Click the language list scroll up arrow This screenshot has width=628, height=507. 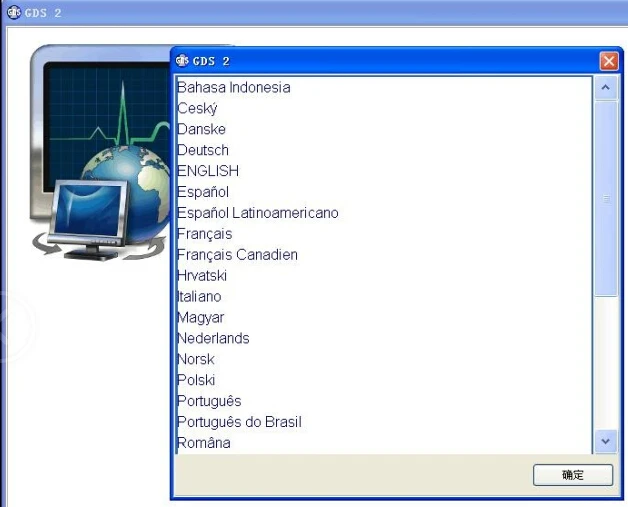point(606,87)
